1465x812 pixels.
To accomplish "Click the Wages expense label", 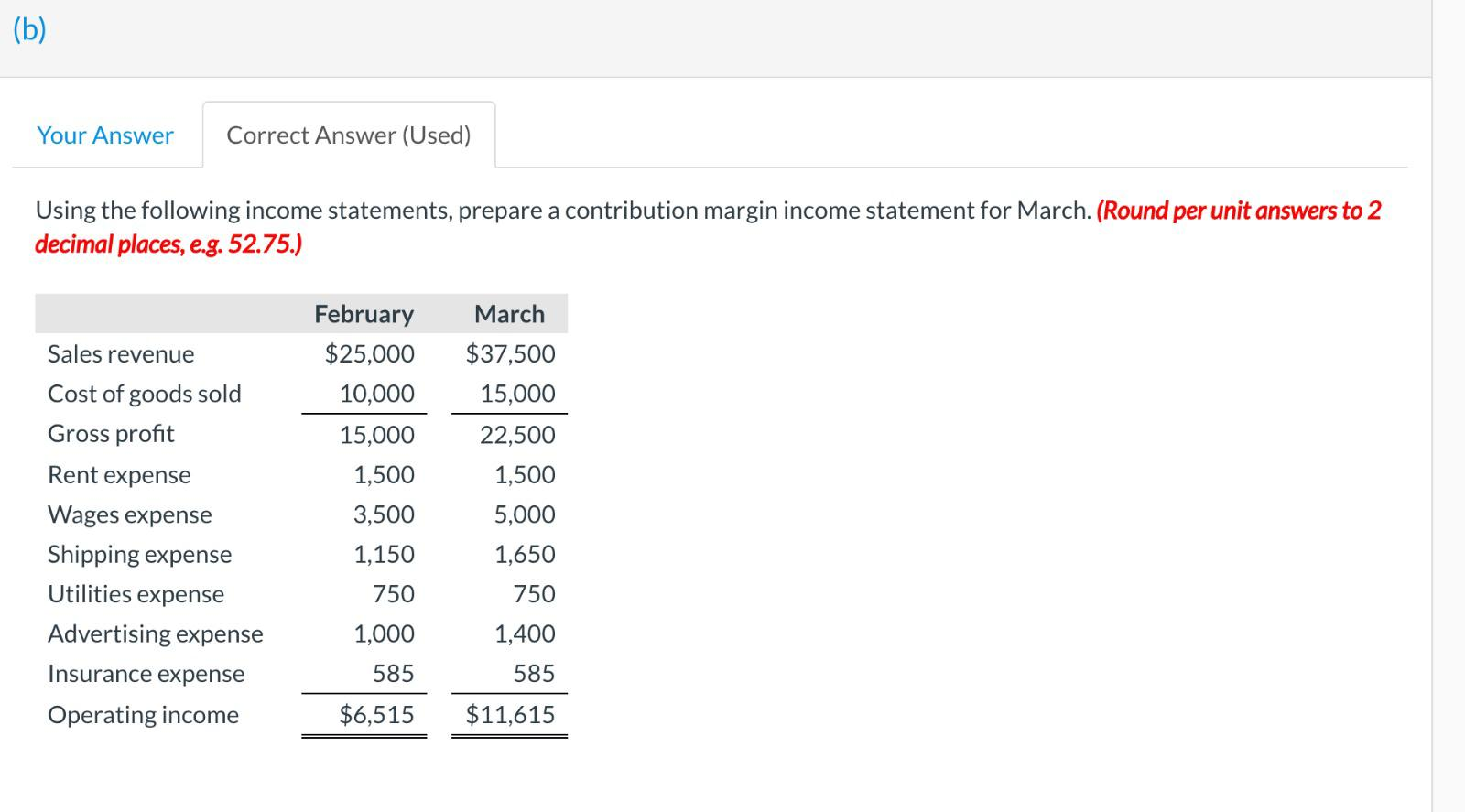I will click(130, 514).
